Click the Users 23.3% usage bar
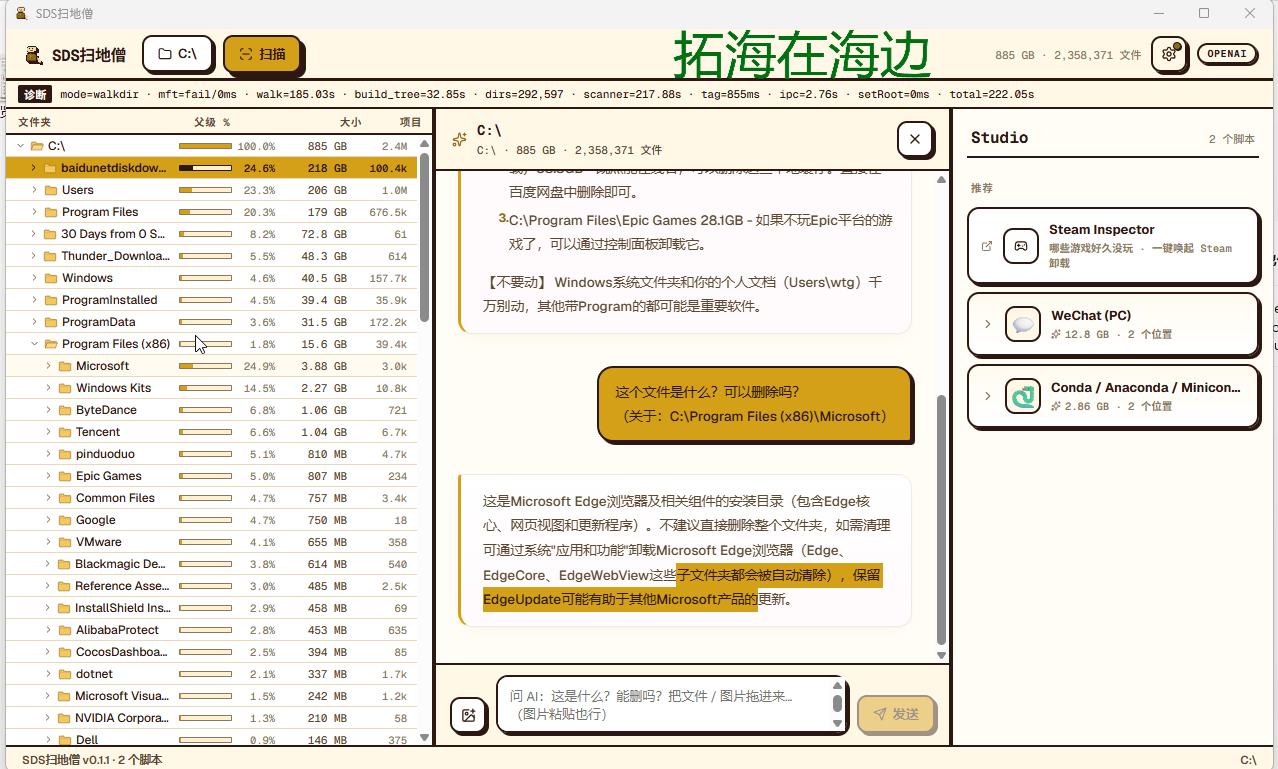Viewport: 1278px width, 769px height. pyautogui.click(x=205, y=190)
